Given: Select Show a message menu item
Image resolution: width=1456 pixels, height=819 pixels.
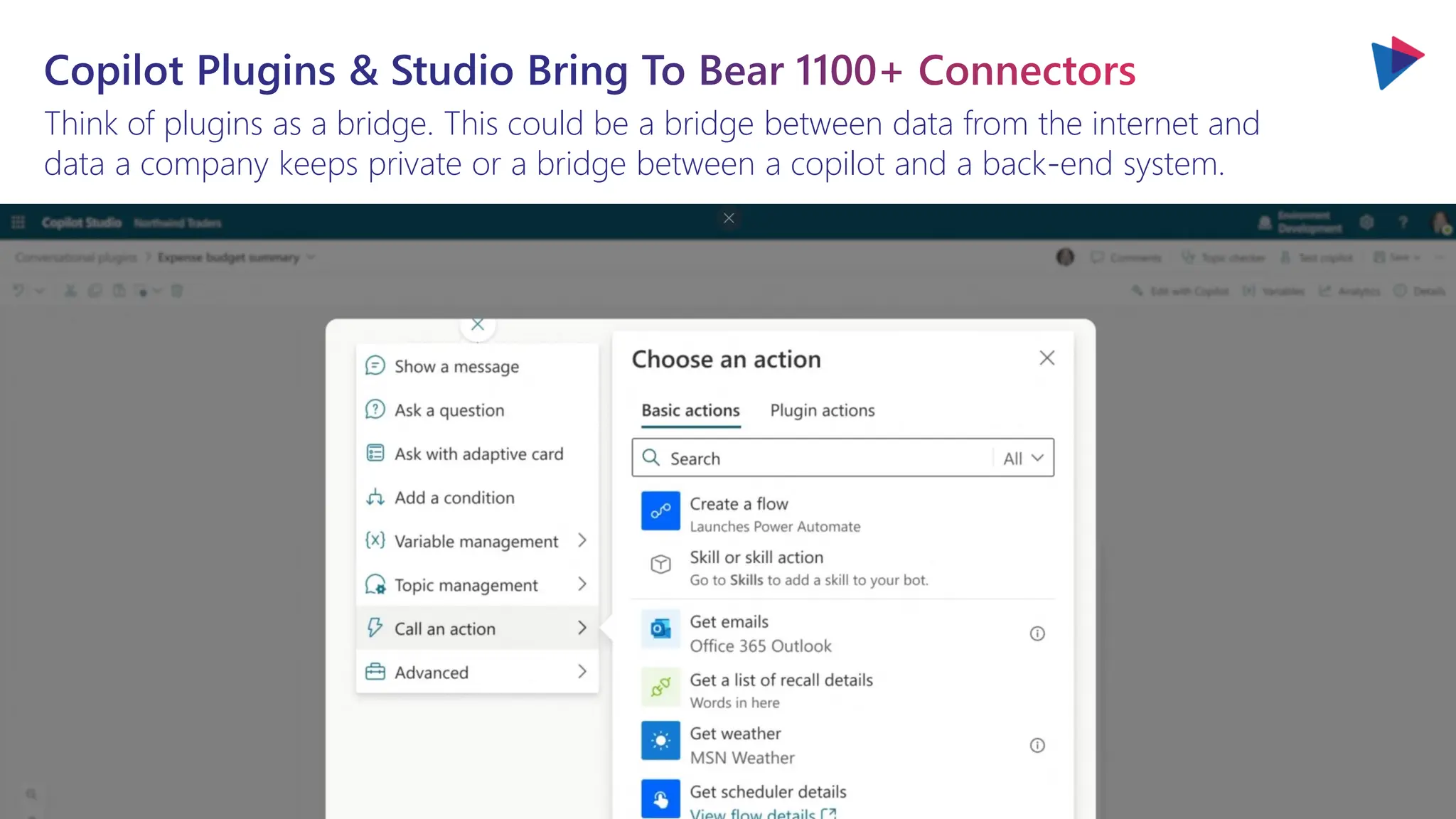Looking at the screenshot, I should click(477, 366).
